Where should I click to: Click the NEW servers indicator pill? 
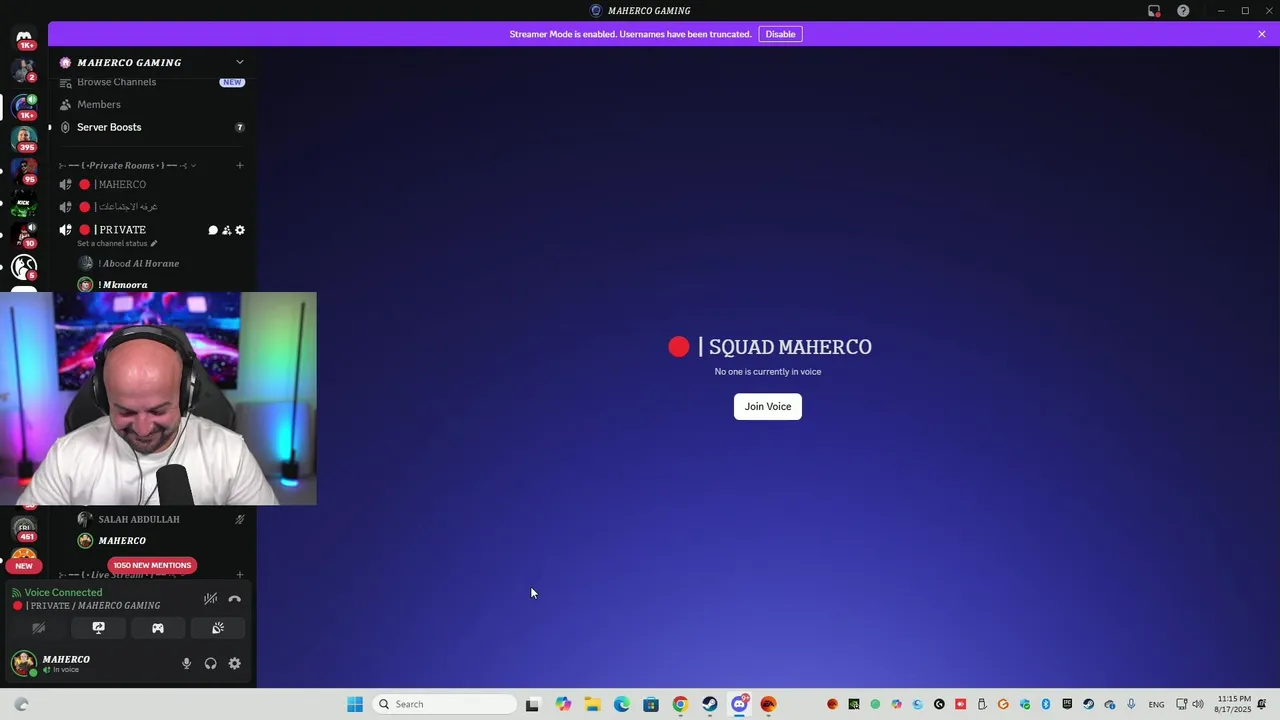click(24, 566)
